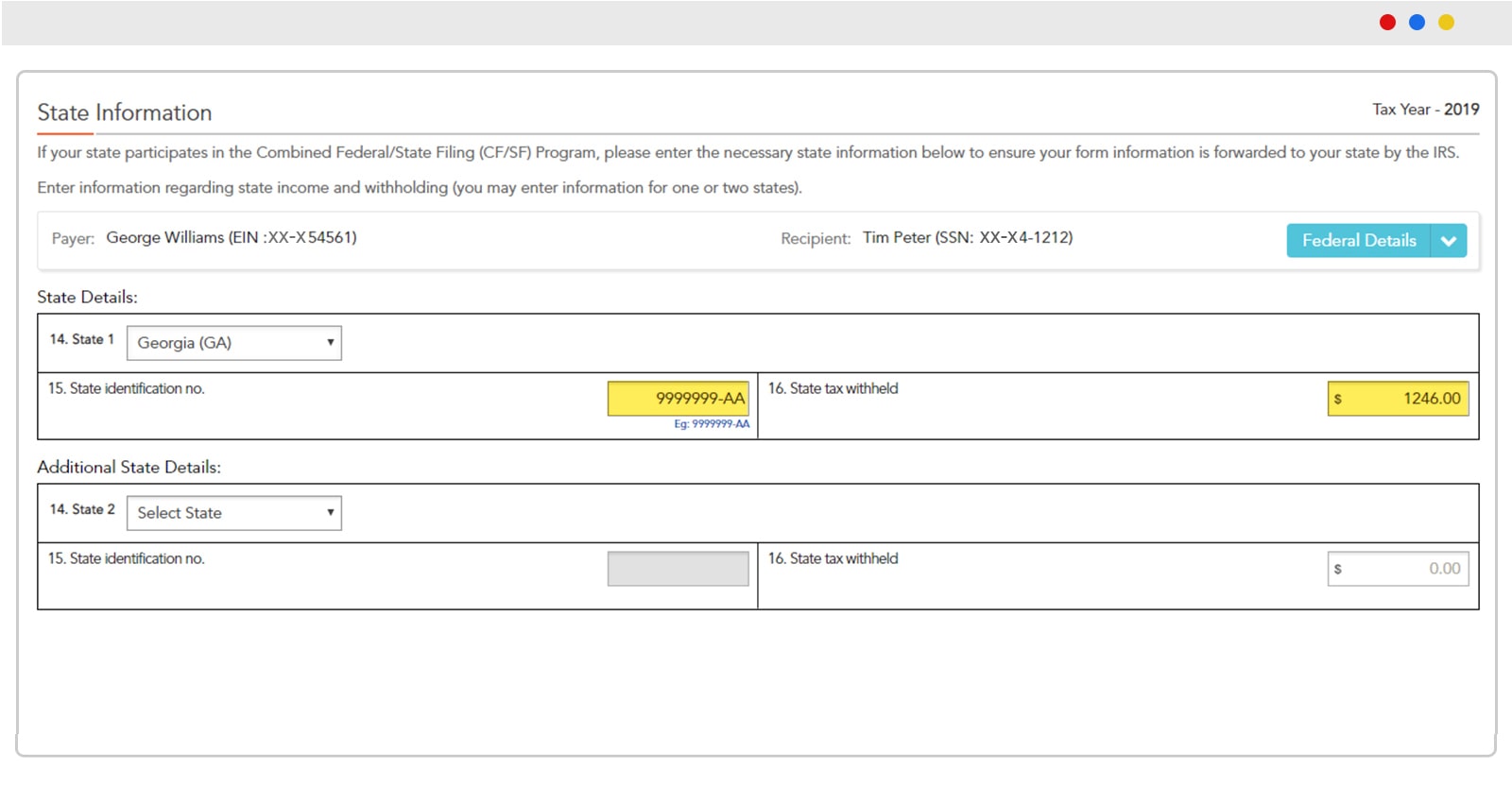
Task: Click State 2 '15. State identification no.' label
Action: [126, 558]
